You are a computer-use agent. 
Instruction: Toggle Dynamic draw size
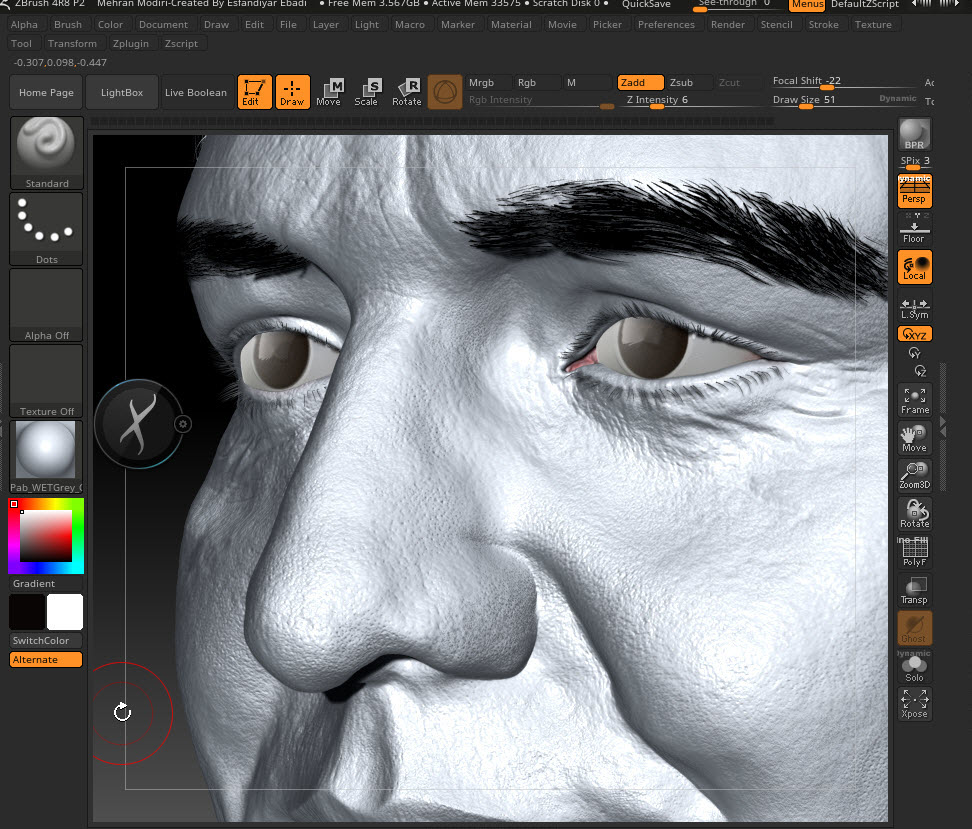click(898, 99)
